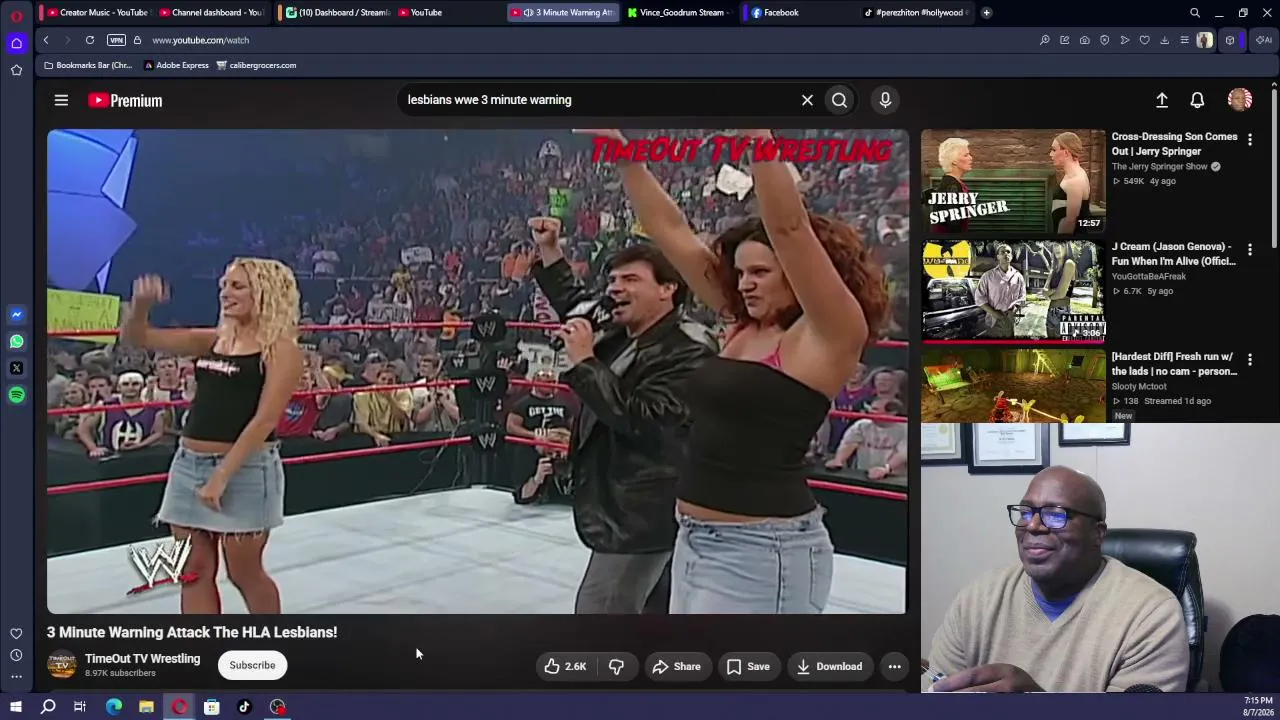Subscribe to TimeOut TV Wrestling

pos(252,665)
